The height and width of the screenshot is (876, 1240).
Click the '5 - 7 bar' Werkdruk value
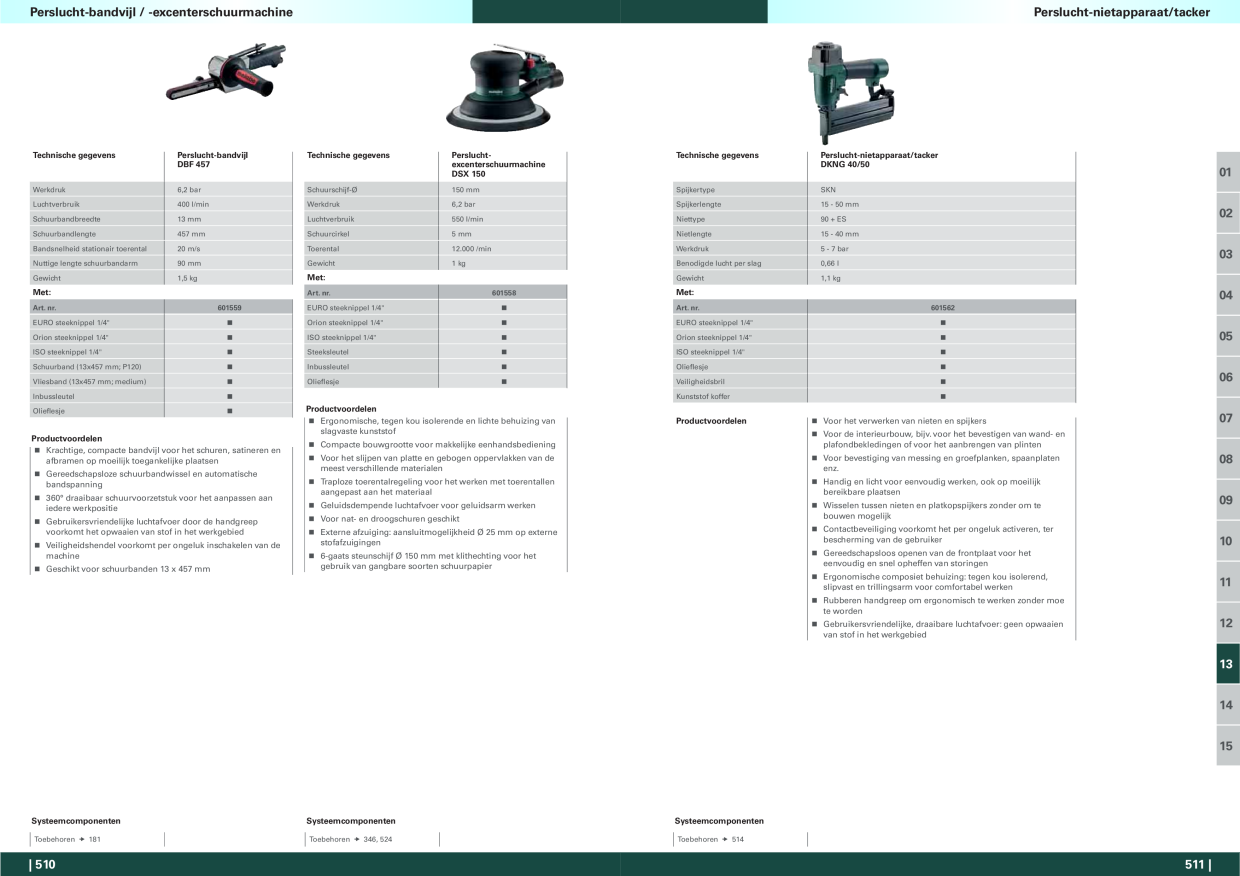(x=835, y=248)
